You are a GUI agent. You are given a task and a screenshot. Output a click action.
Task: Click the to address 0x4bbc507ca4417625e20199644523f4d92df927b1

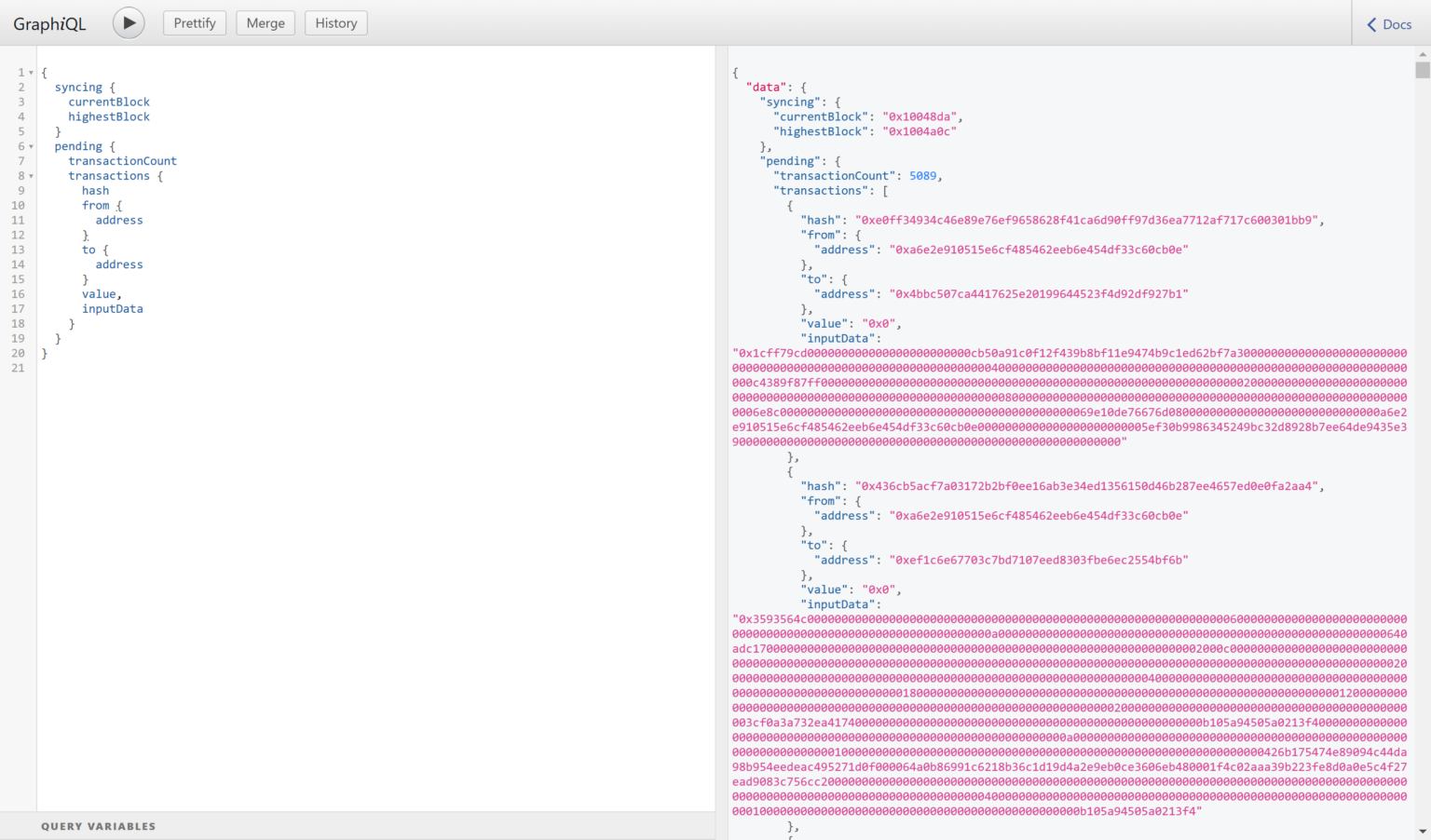(x=1039, y=294)
